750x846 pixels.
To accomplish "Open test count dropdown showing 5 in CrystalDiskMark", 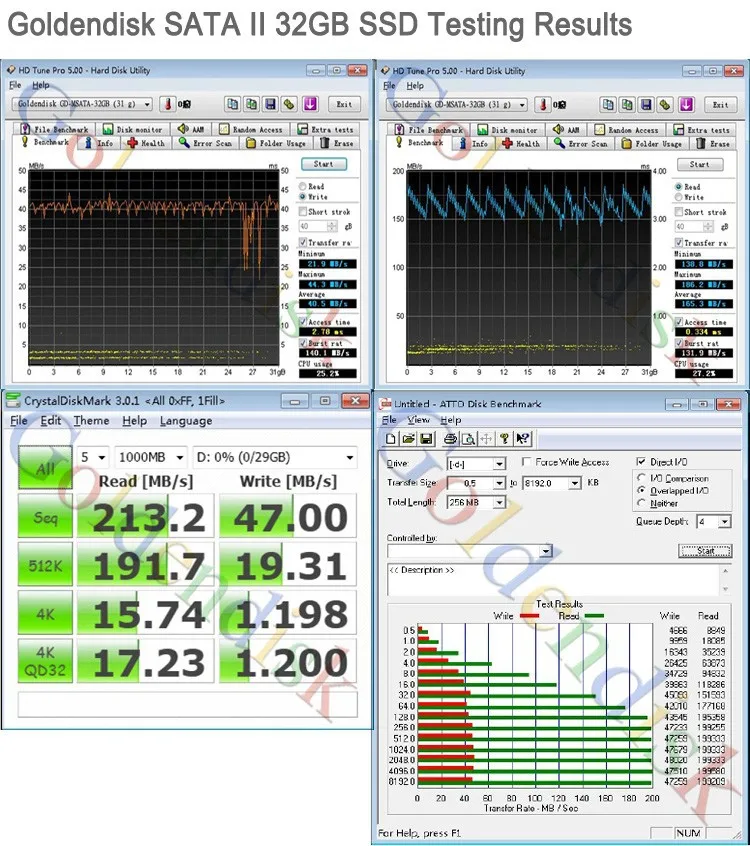I will pos(101,458).
